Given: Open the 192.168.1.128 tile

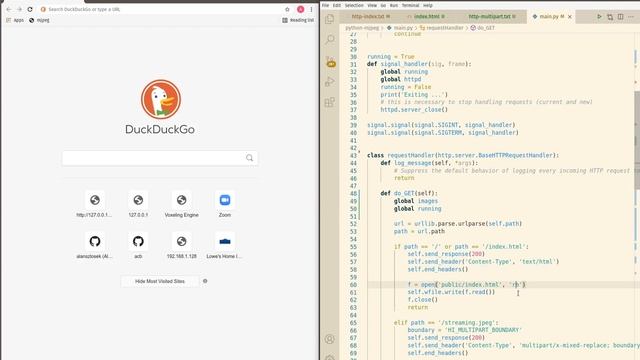Looking at the screenshot, I should 181,246.
